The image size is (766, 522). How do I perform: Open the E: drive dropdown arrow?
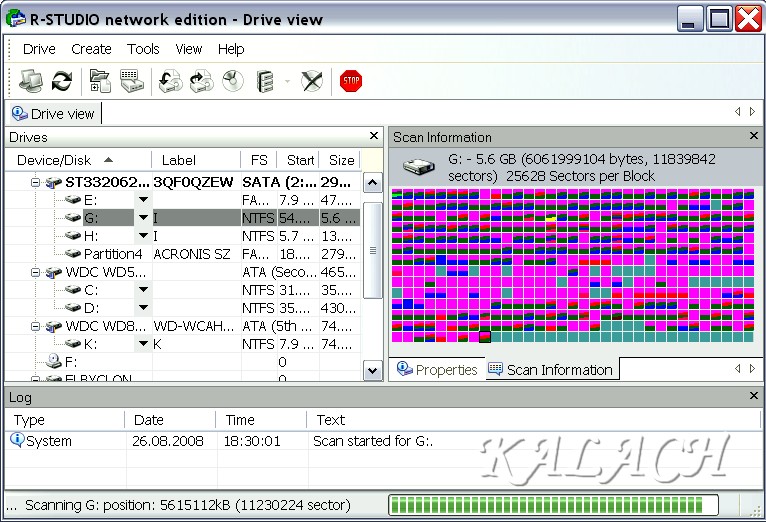143,199
